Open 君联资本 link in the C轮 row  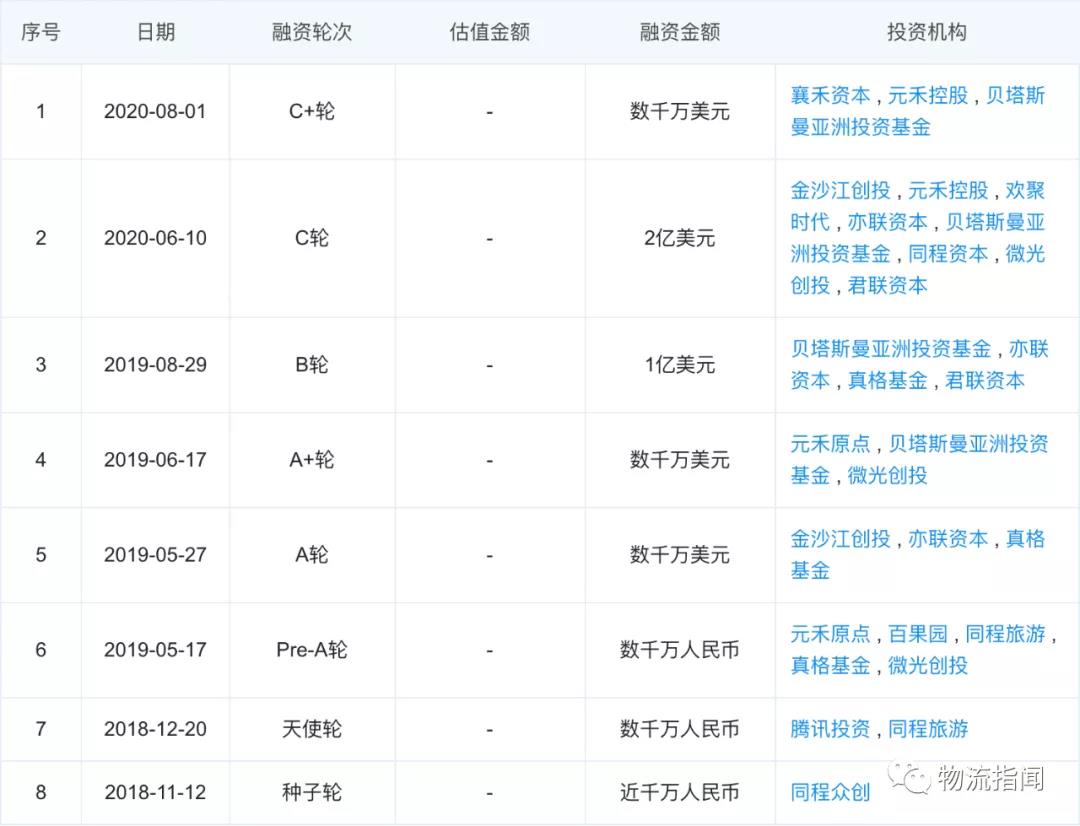888,286
